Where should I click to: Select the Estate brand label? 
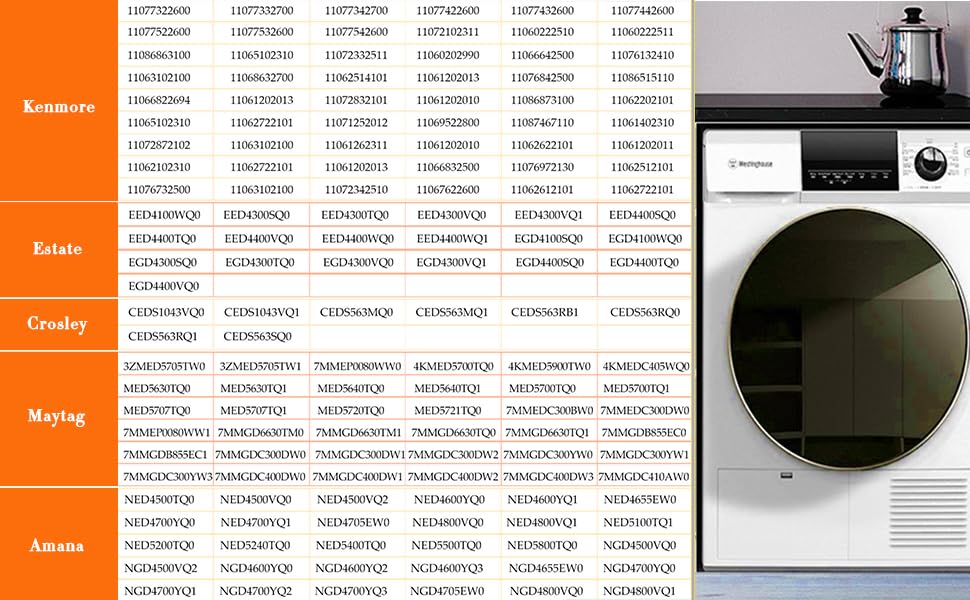coord(57,249)
